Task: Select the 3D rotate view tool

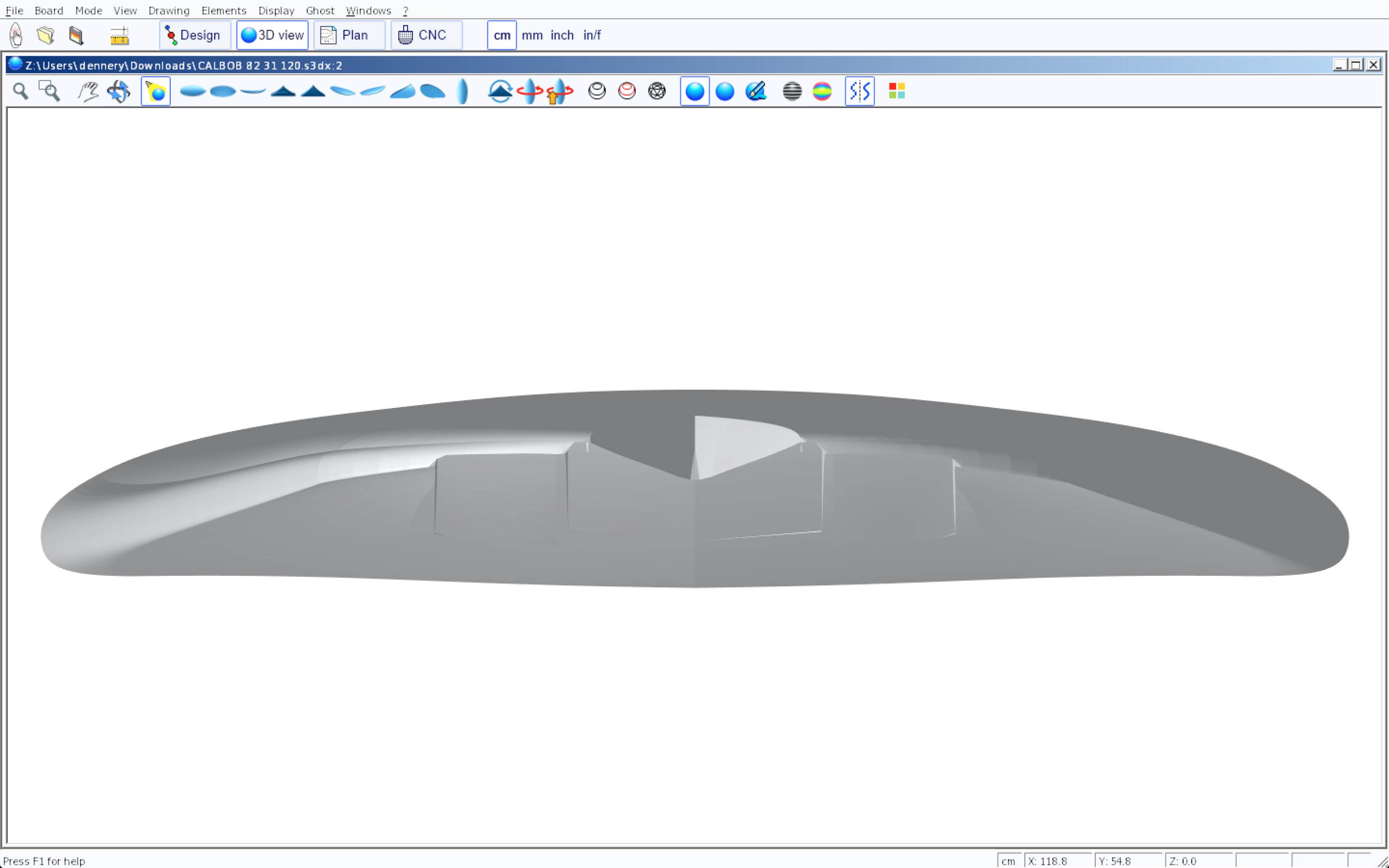Action: point(119,91)
